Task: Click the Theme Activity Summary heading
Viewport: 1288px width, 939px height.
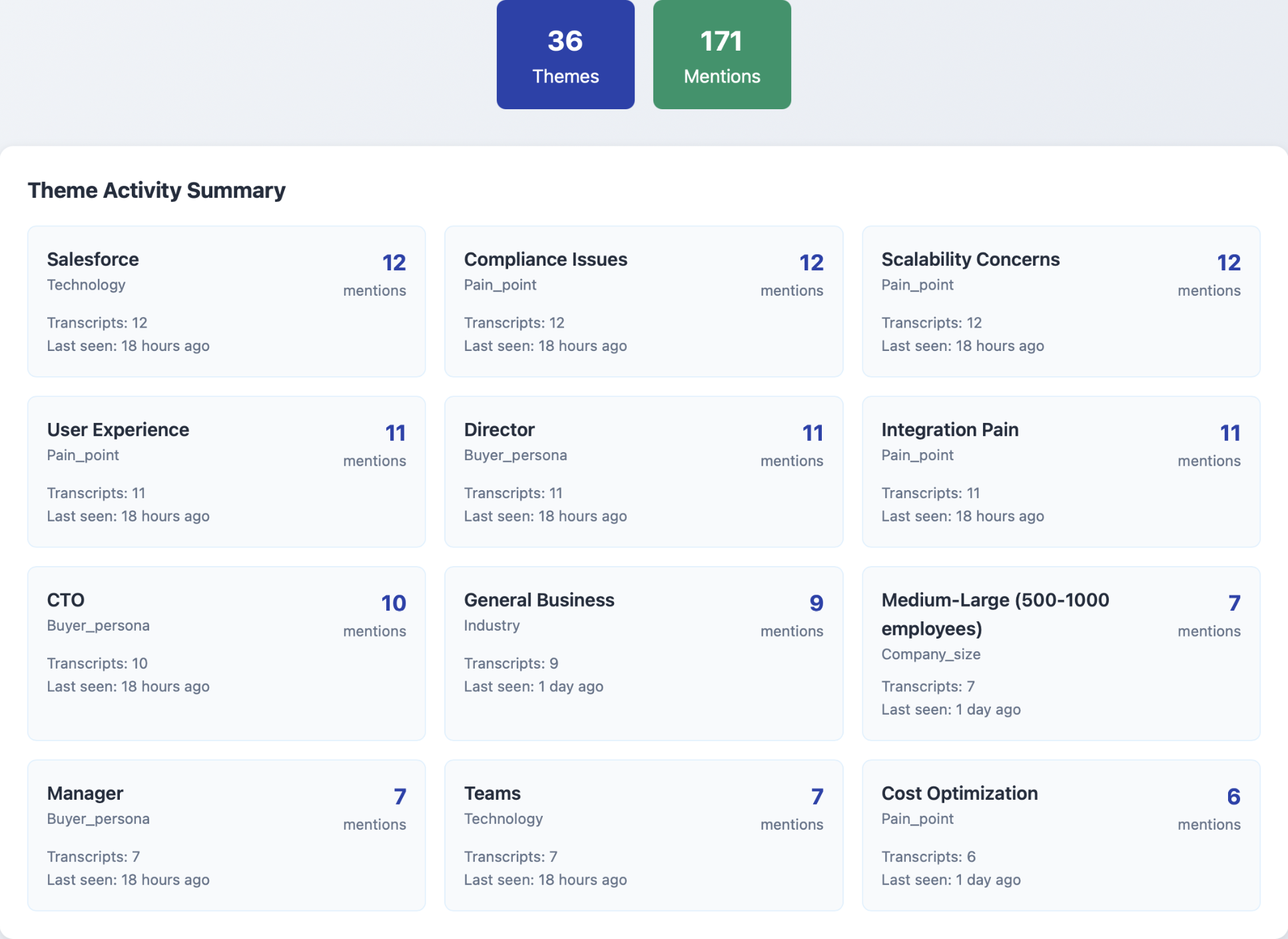Action: coord(157,190)
